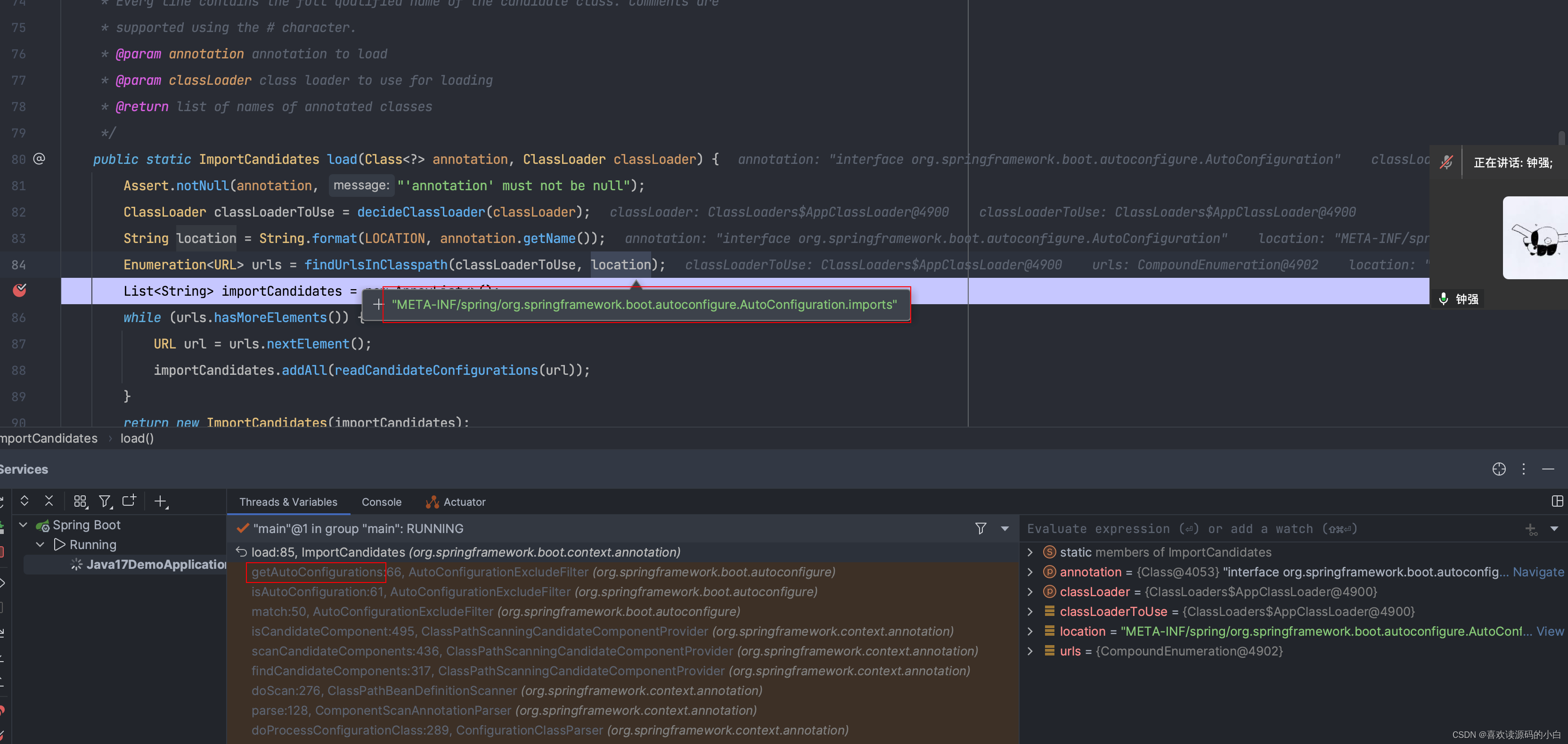
Task: Expand the urls variable entry
Action: pos(1030,651)
